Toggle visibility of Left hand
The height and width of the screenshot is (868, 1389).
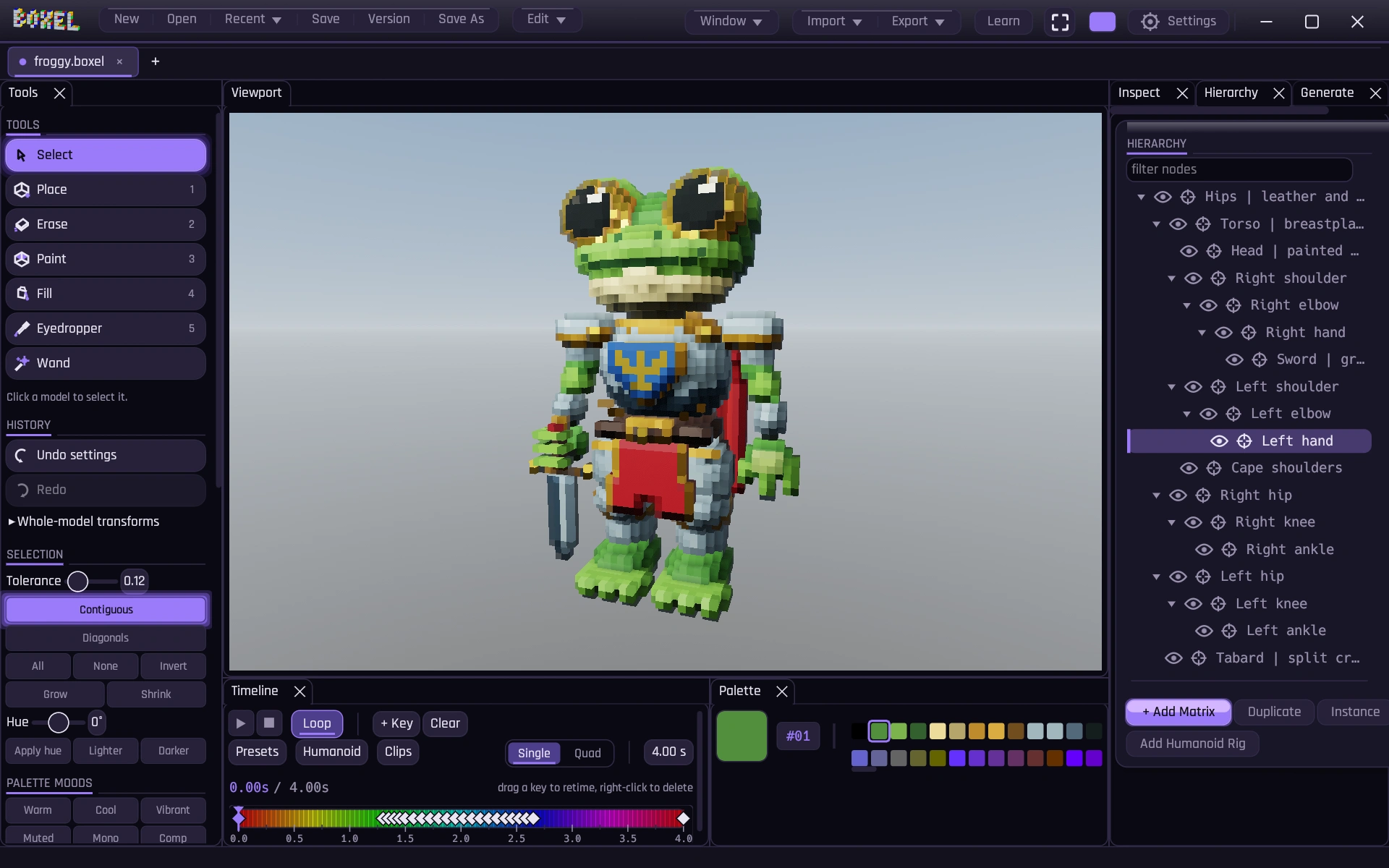click(1219, 441)
